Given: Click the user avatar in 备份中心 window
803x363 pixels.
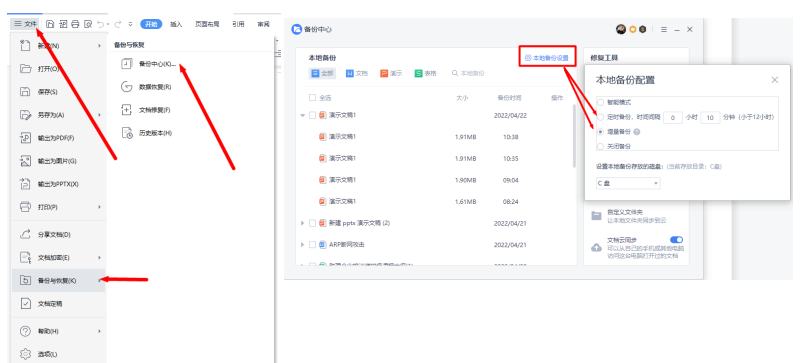Looking at the screenshot, I should point(621,29).
